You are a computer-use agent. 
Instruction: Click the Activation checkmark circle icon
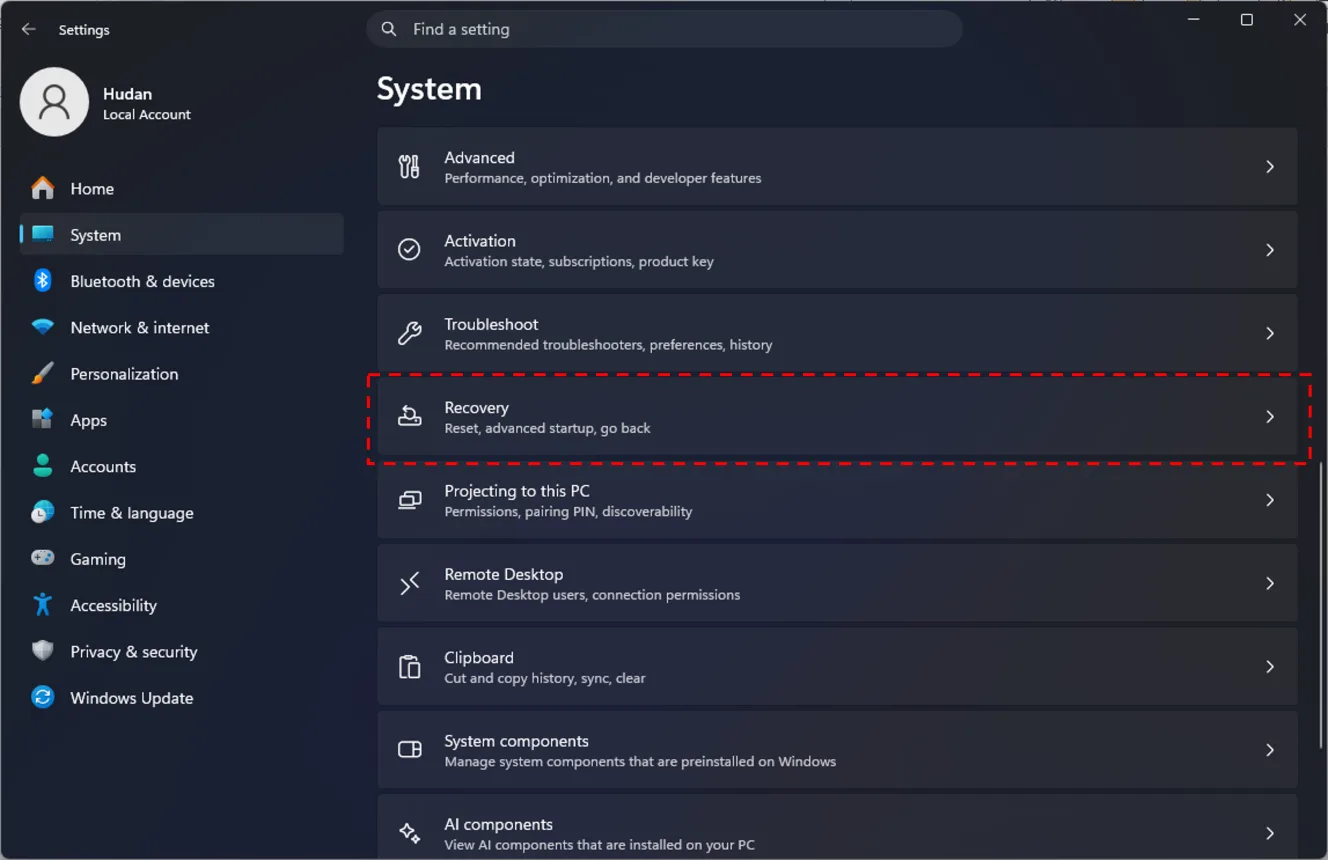point(409,250)
